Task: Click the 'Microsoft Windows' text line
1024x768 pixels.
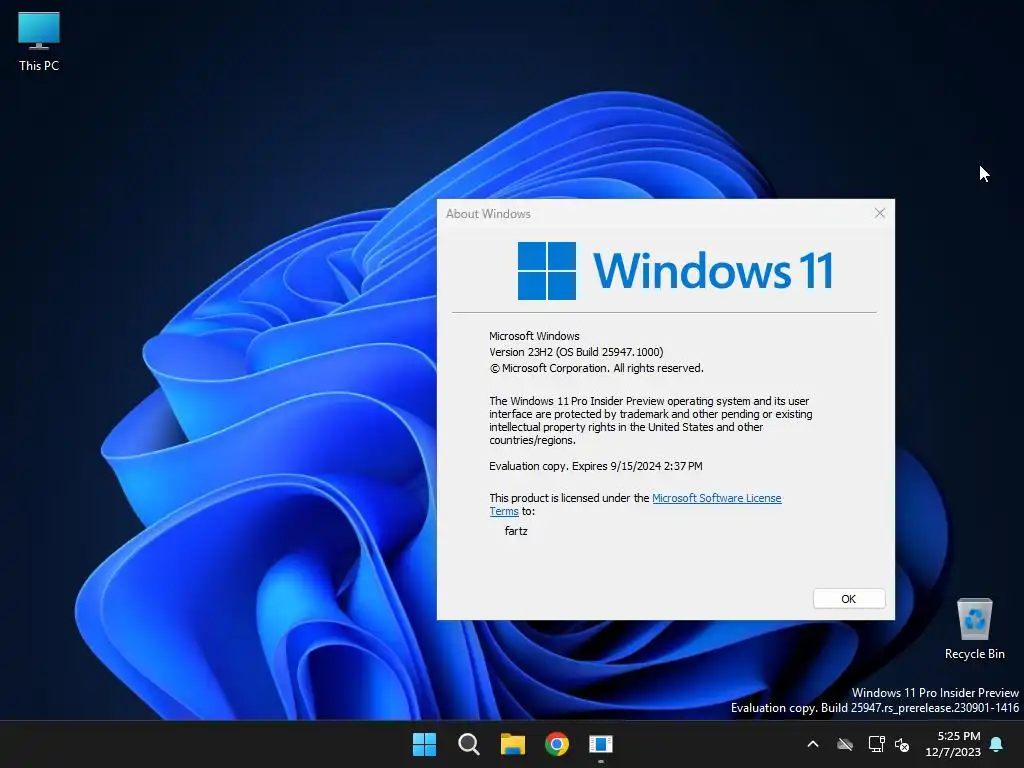Action: pyautogui.click(x=534, y=336)
